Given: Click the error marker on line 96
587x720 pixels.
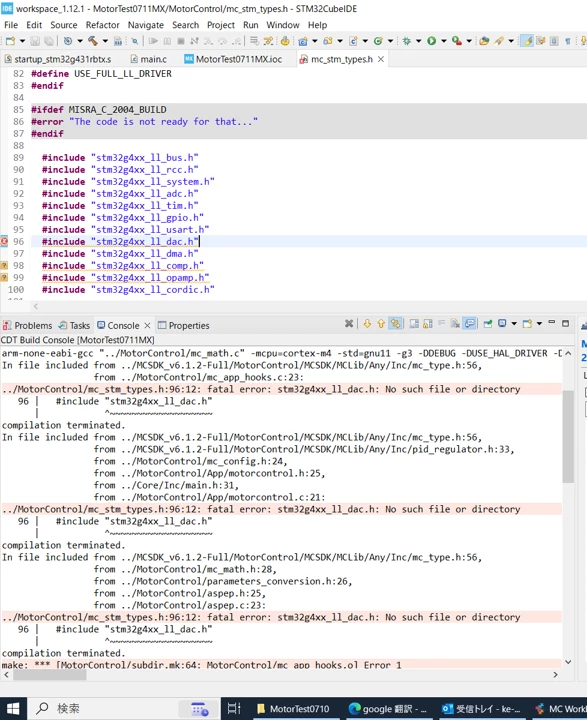Looking at the screenshot, I should 4,241.
